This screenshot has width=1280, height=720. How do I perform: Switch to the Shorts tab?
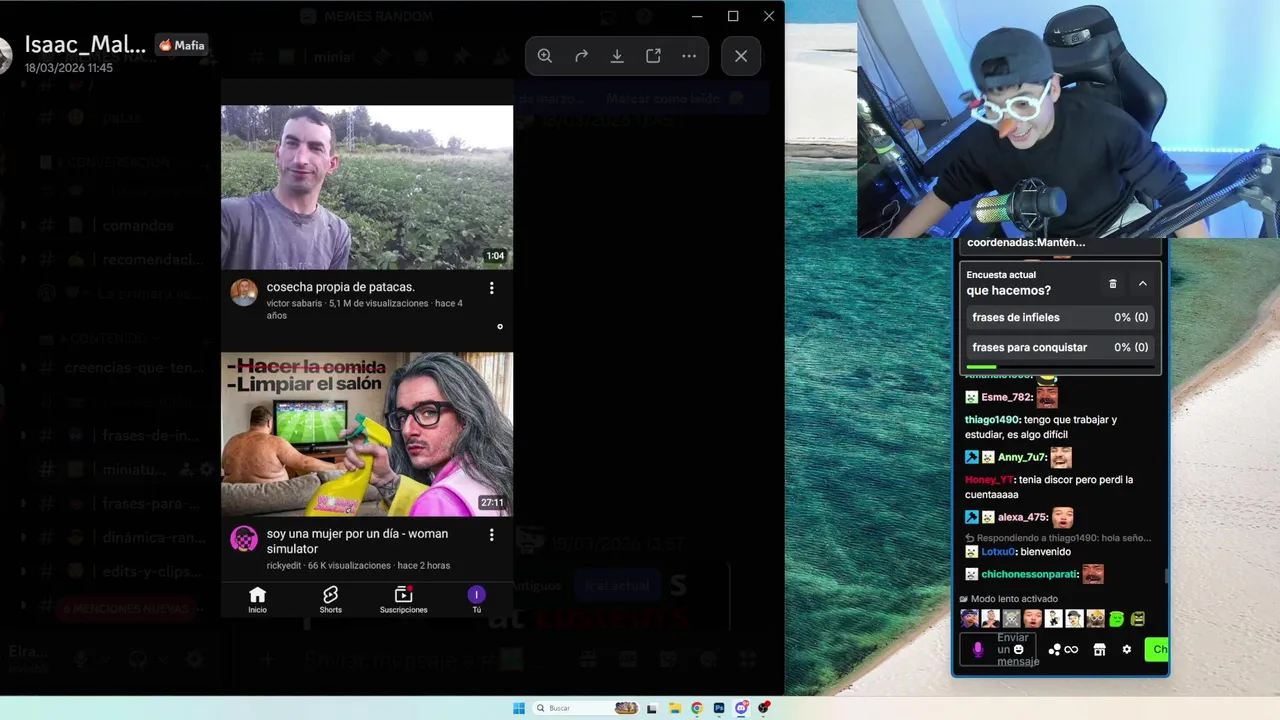pos(330,600)
